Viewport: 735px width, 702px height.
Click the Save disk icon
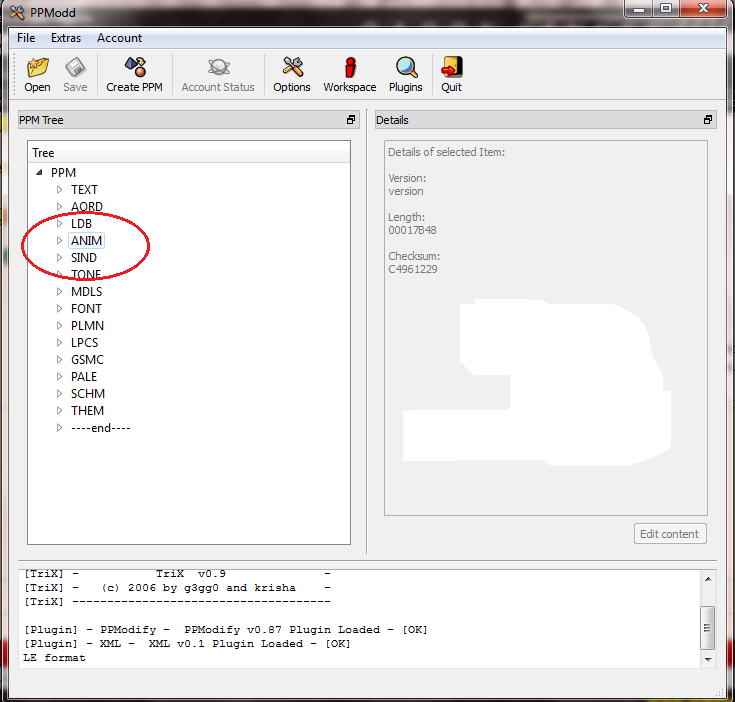[x=75, y=67]
